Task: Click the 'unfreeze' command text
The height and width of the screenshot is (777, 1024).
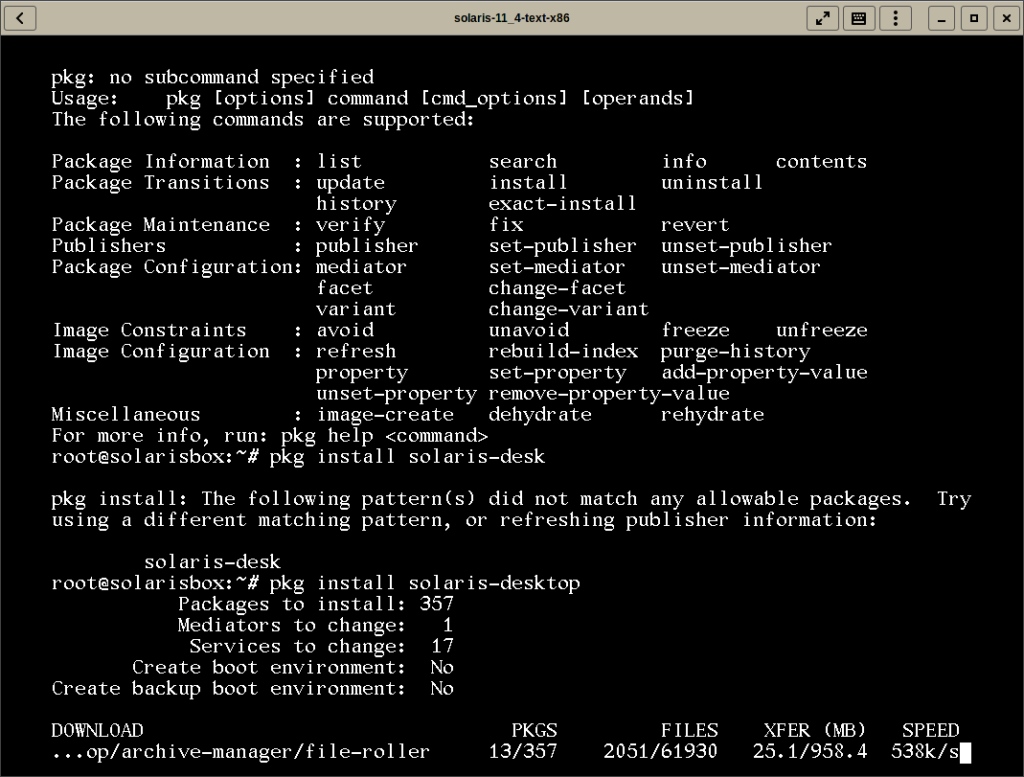Action: [822, 330]
